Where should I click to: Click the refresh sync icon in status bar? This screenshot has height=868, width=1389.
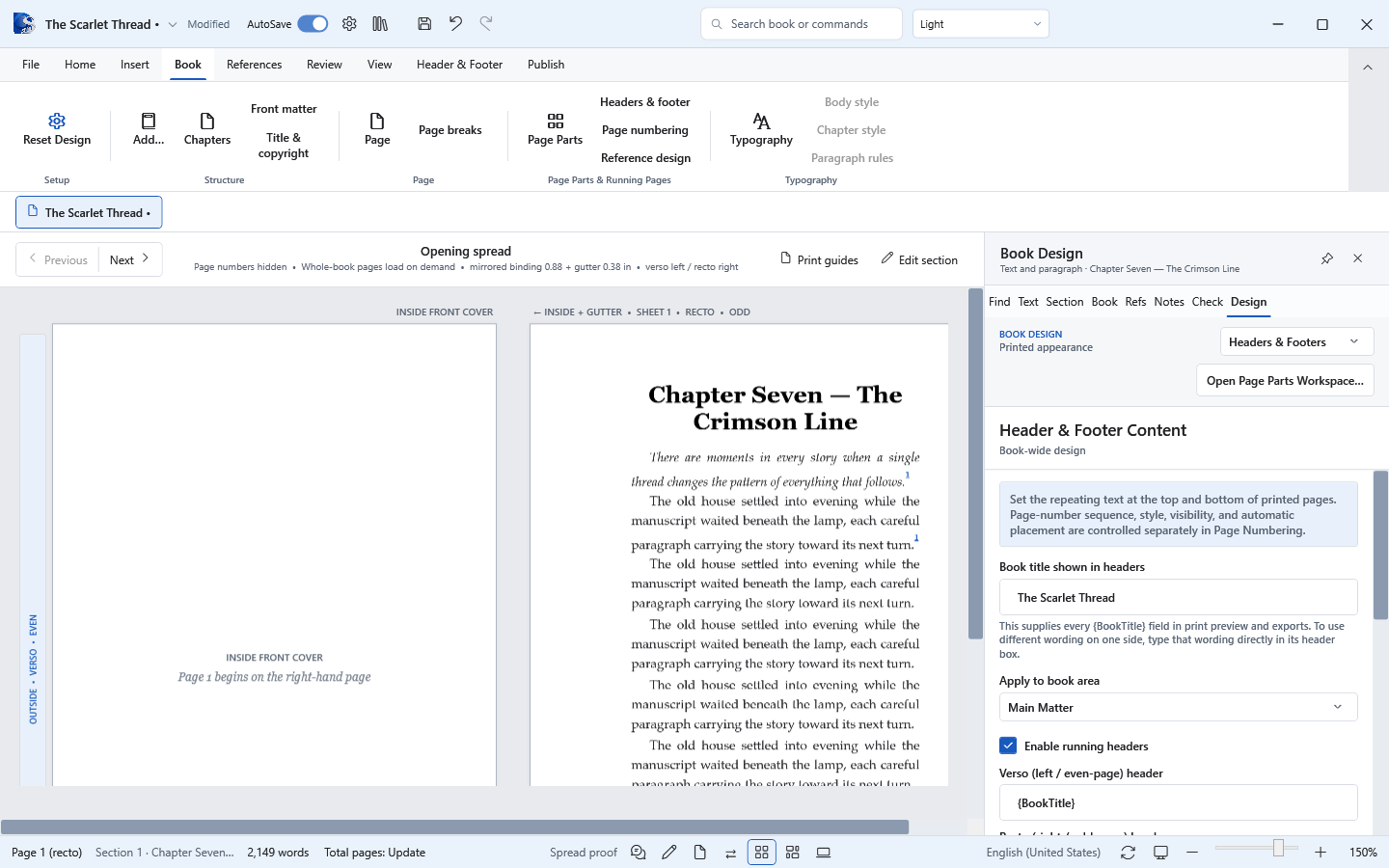[x=1128, y=853]
